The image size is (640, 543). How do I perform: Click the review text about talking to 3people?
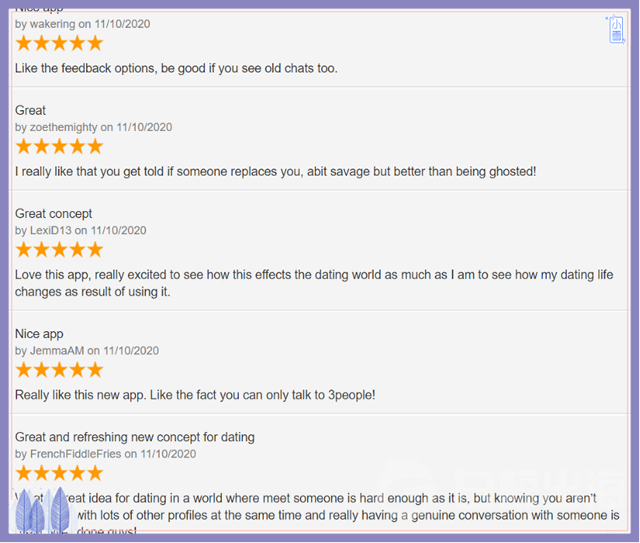pos(195,395)
